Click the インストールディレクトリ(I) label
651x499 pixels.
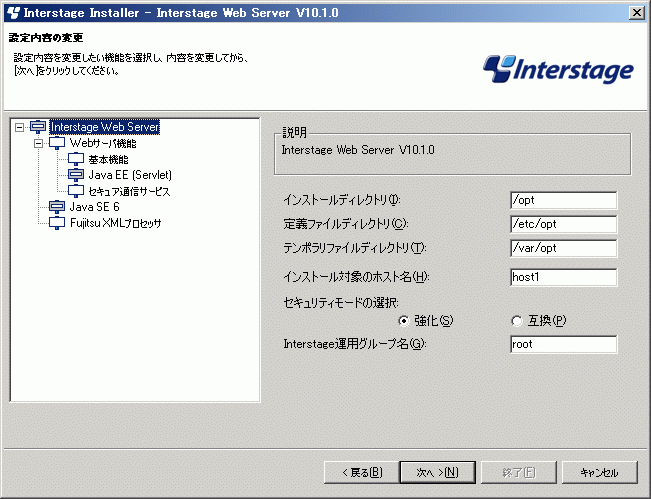[342, 200]
